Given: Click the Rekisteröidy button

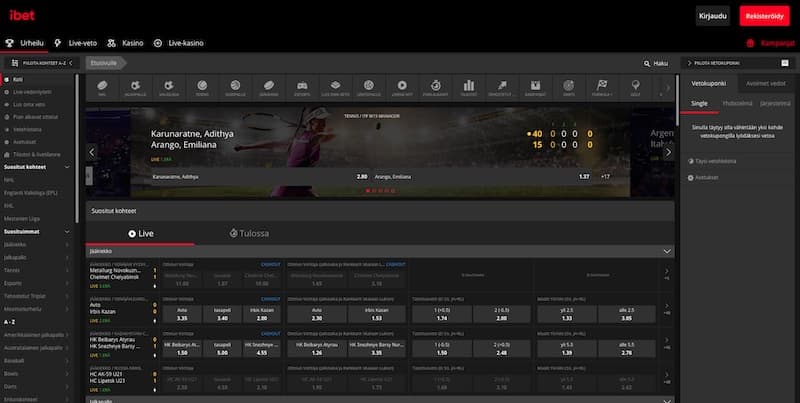Looking at the screenshot, I should [764, 16].
